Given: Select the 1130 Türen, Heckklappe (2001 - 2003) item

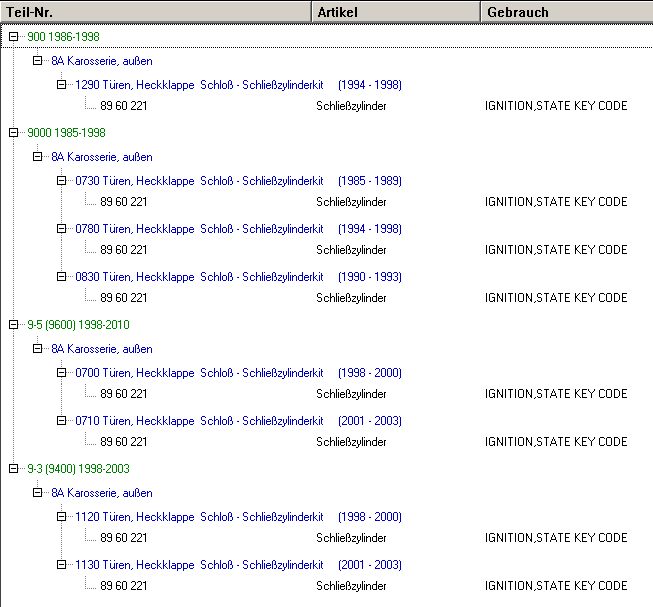Looking at the screenshot, I should pyautogui.click(x=238, y=565).
